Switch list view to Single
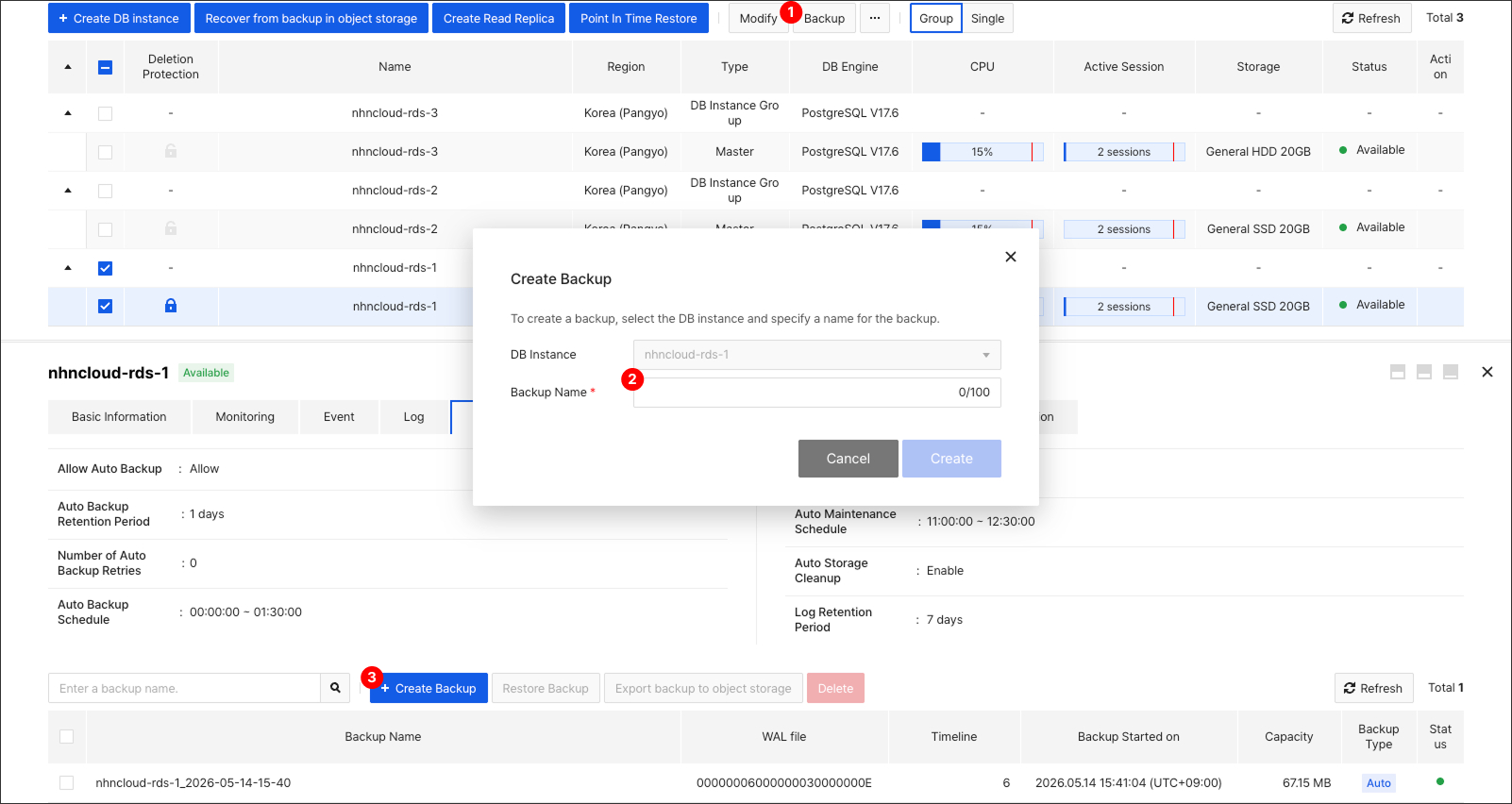Viewport: 1512px width, 804px height. pos(988,18)
